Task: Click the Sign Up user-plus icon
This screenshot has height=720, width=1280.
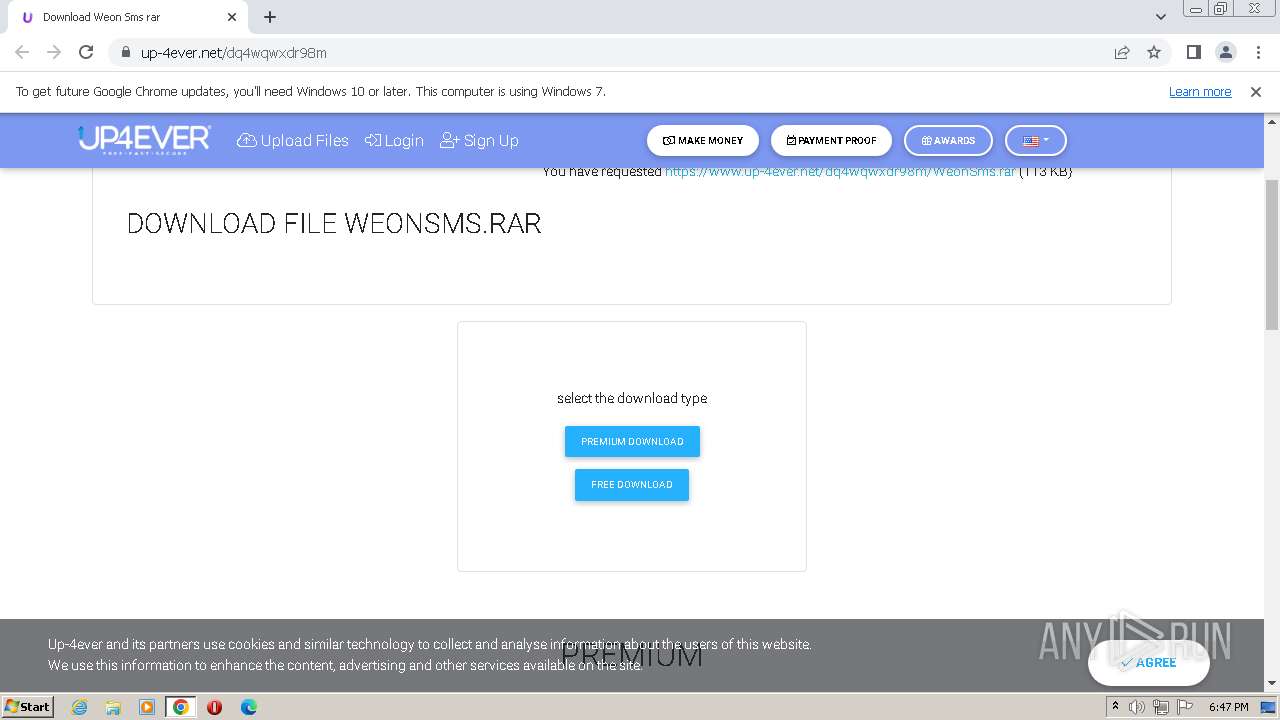Action: (x=450, y=140)
